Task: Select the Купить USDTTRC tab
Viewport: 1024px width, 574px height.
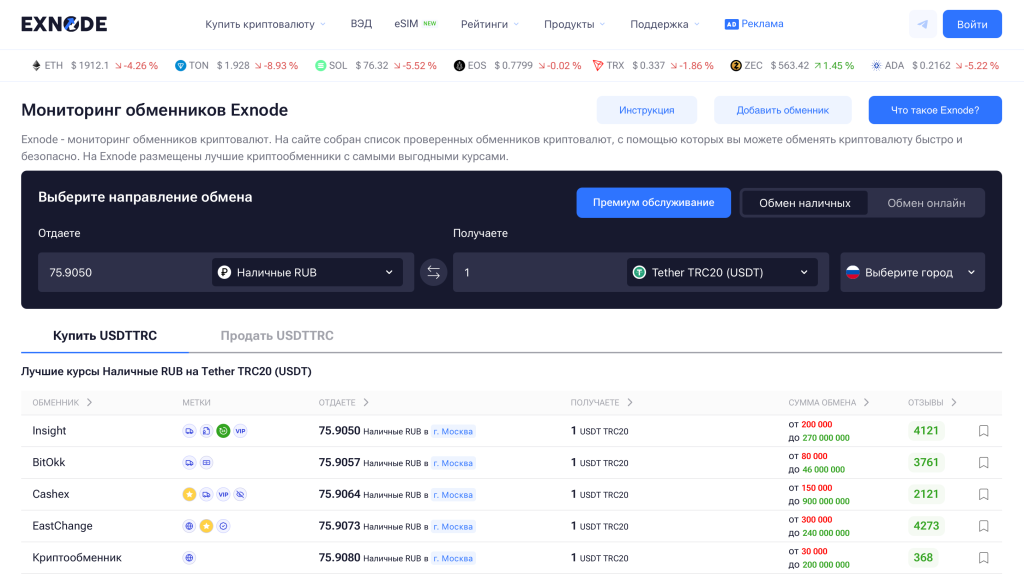Action: pos(105,336)
